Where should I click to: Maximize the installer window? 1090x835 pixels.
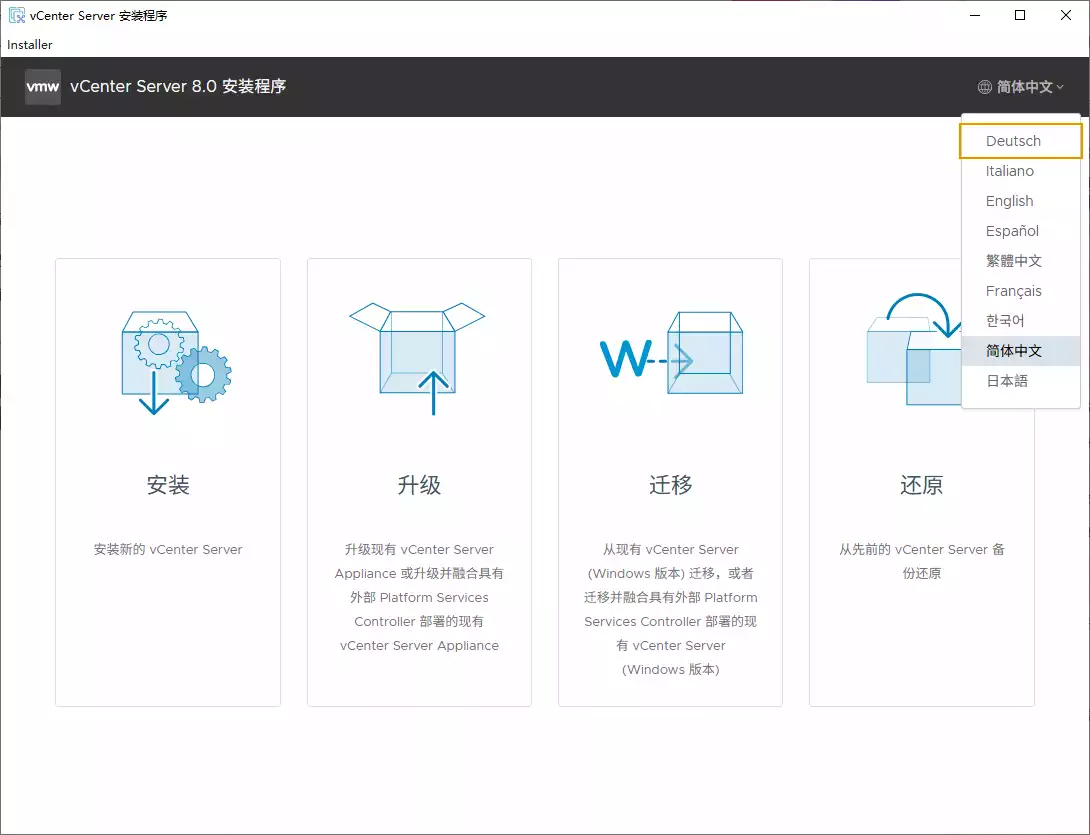click(1020, 15)
